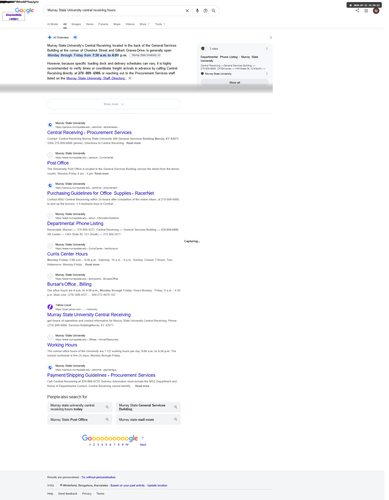389x500 pixels.
Task: Click 'Try without personalization' link
Action: 99,477
